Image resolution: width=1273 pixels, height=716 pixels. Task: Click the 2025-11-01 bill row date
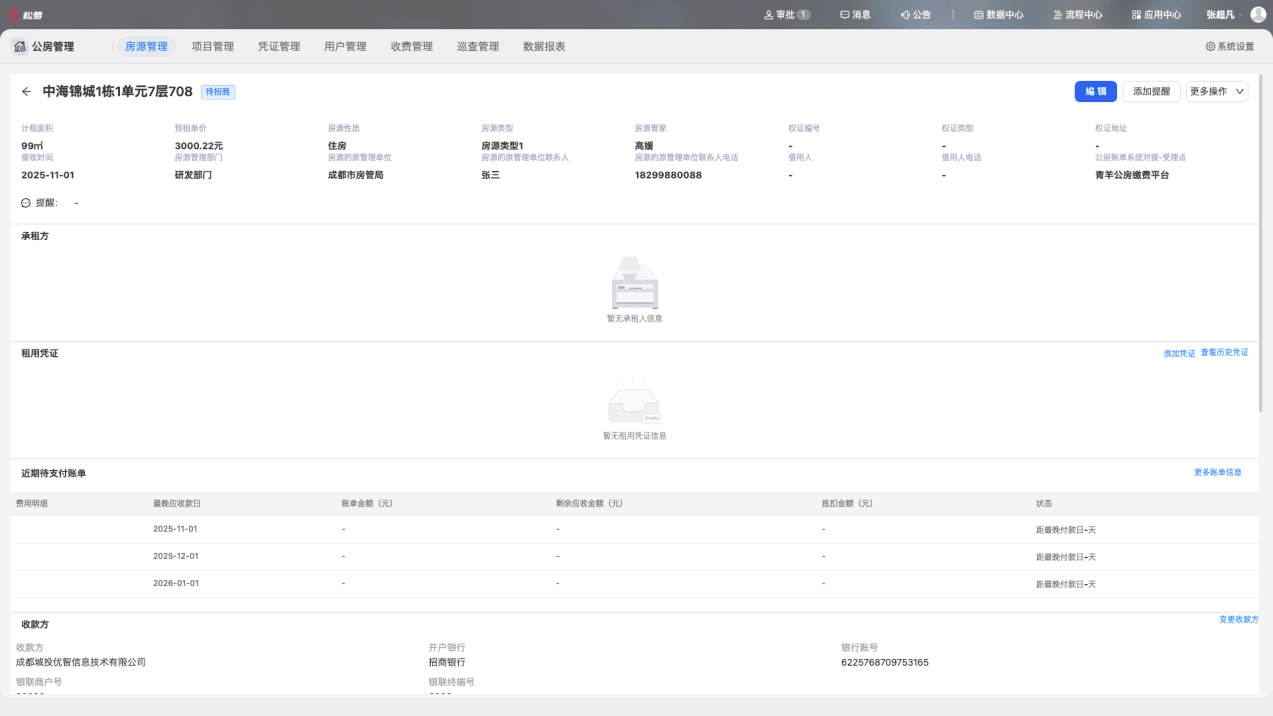175,529
